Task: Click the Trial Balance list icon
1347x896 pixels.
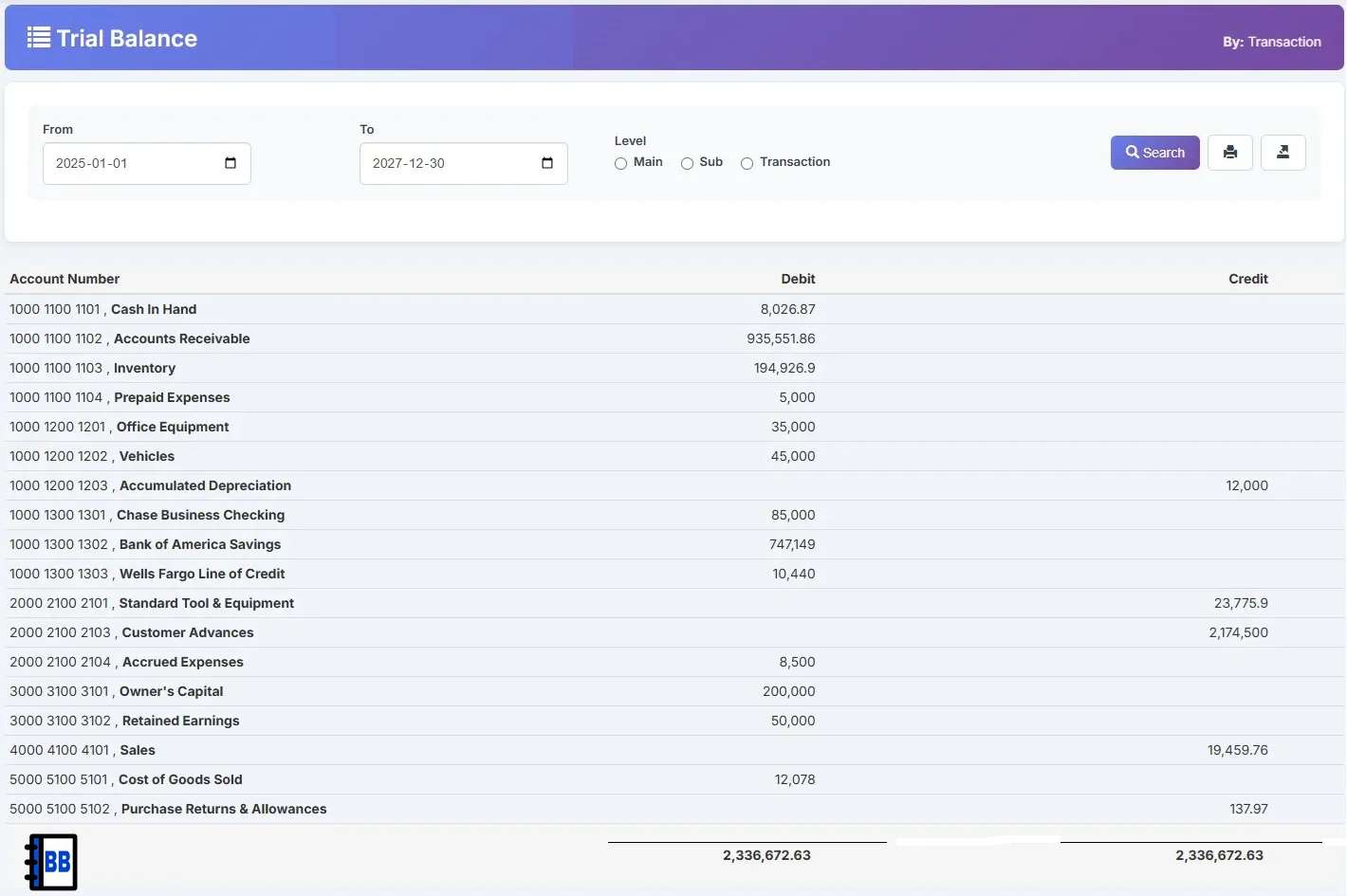Action: click(39, 38)
